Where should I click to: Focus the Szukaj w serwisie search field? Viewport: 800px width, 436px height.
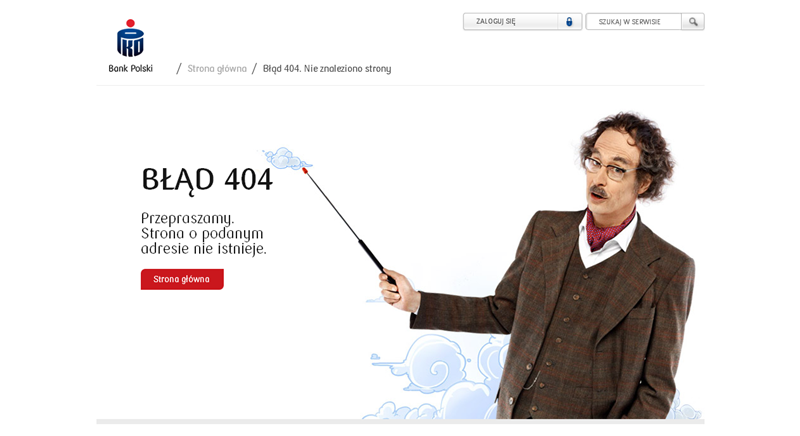(x=634, y=21)
